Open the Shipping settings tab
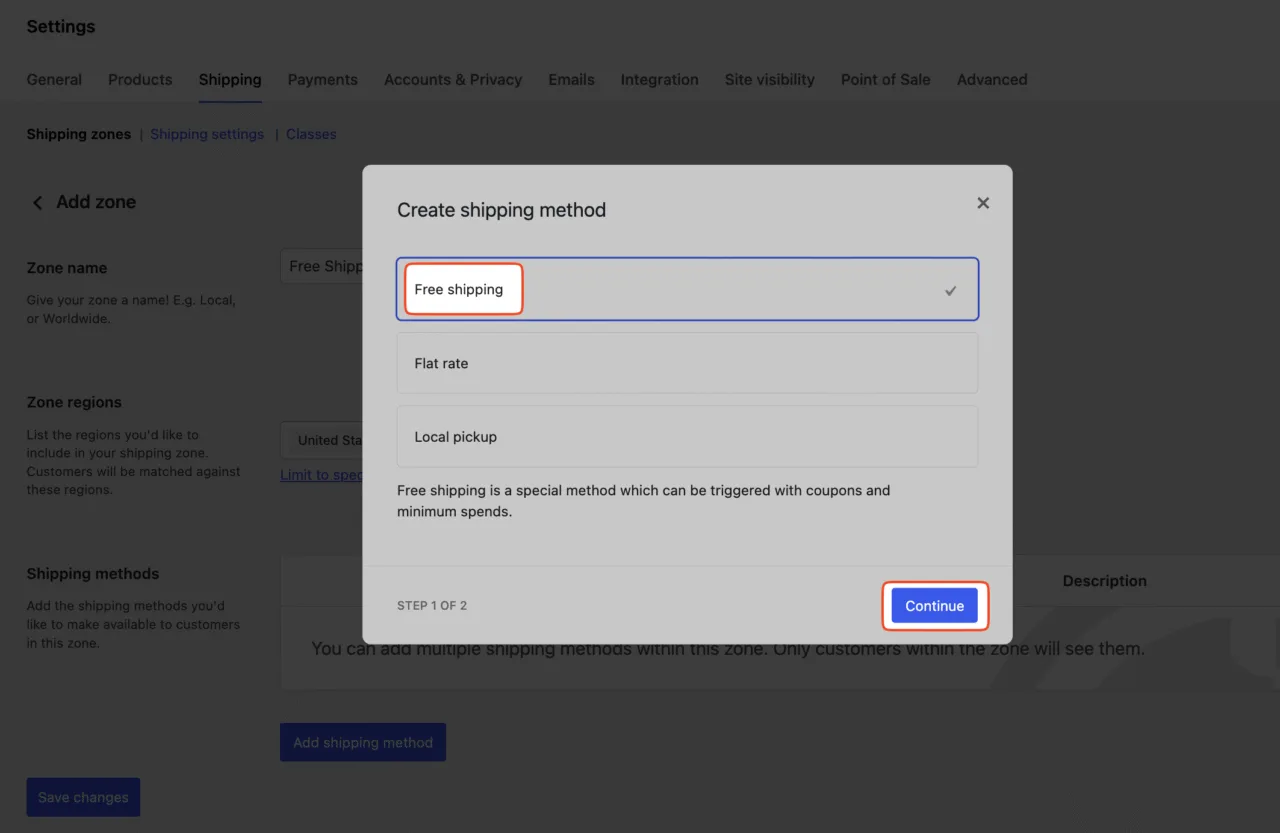Image resolution: width=1280 pixels, height=833 pixels. tap(230, 80)
